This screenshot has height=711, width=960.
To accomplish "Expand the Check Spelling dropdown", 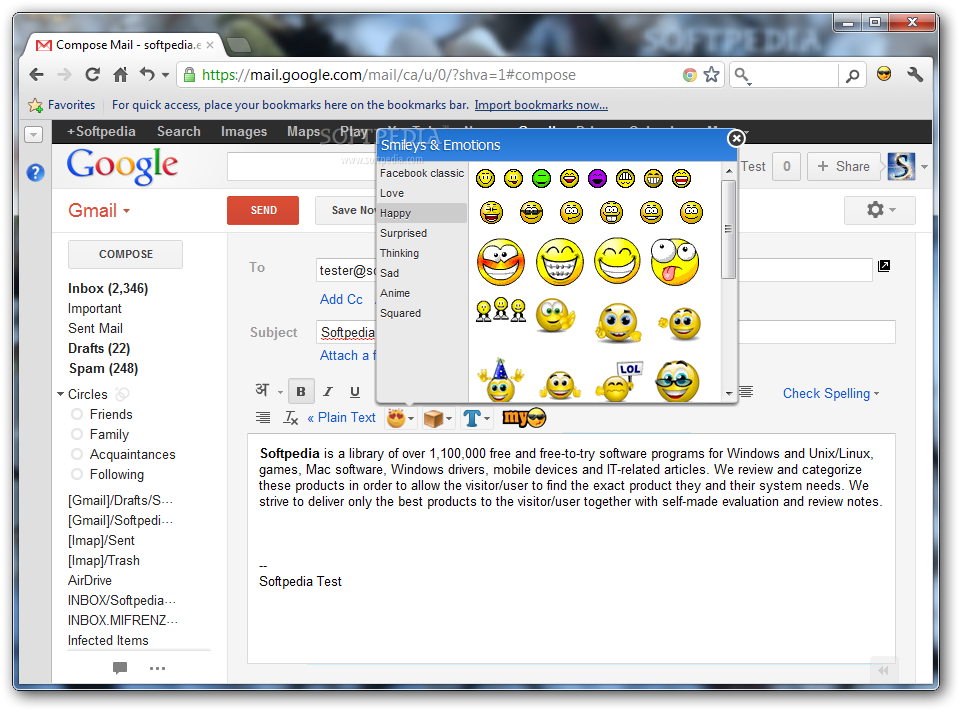I will click(831, 393).
